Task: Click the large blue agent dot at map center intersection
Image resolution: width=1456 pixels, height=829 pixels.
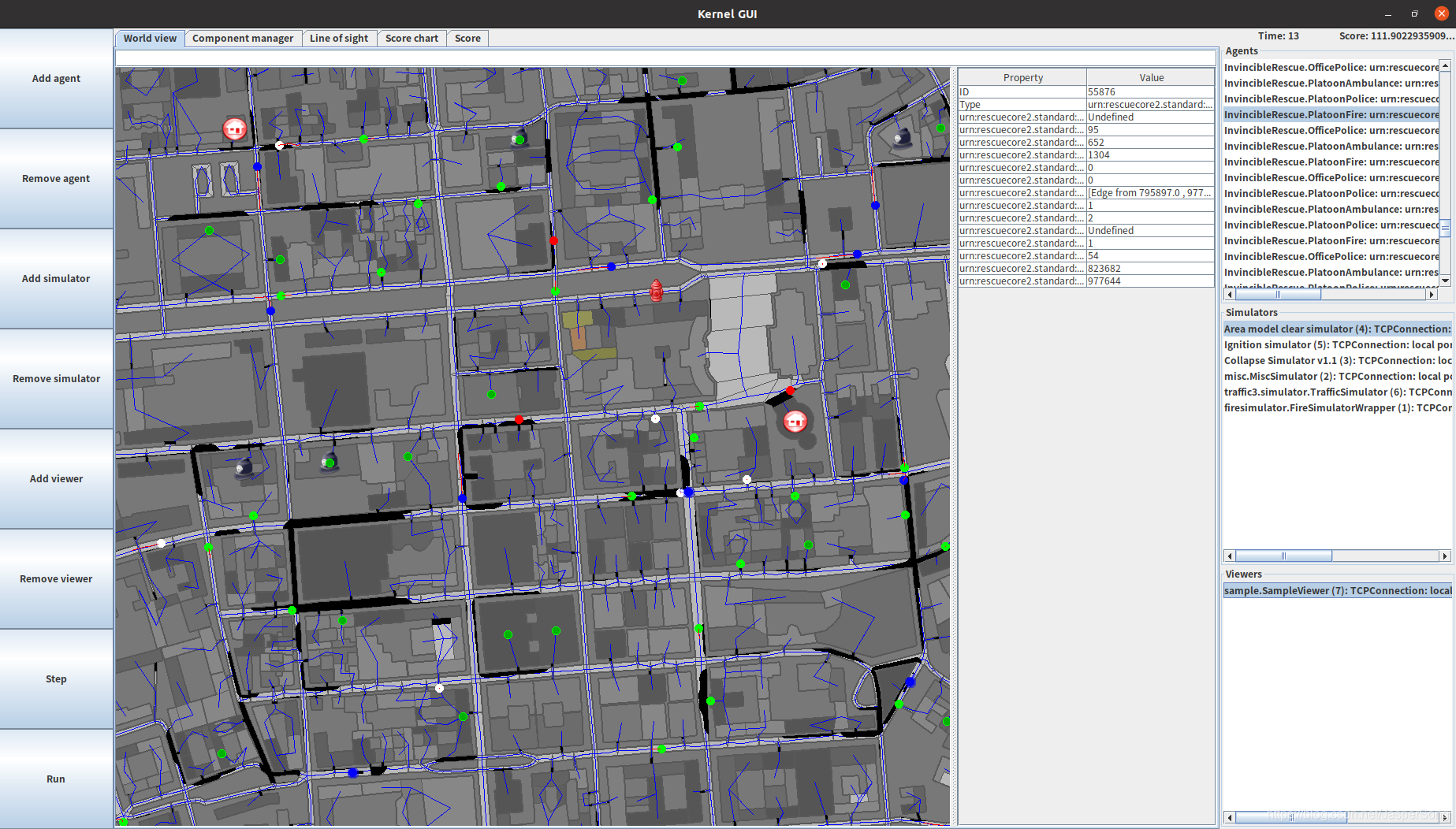Action: 688,492
